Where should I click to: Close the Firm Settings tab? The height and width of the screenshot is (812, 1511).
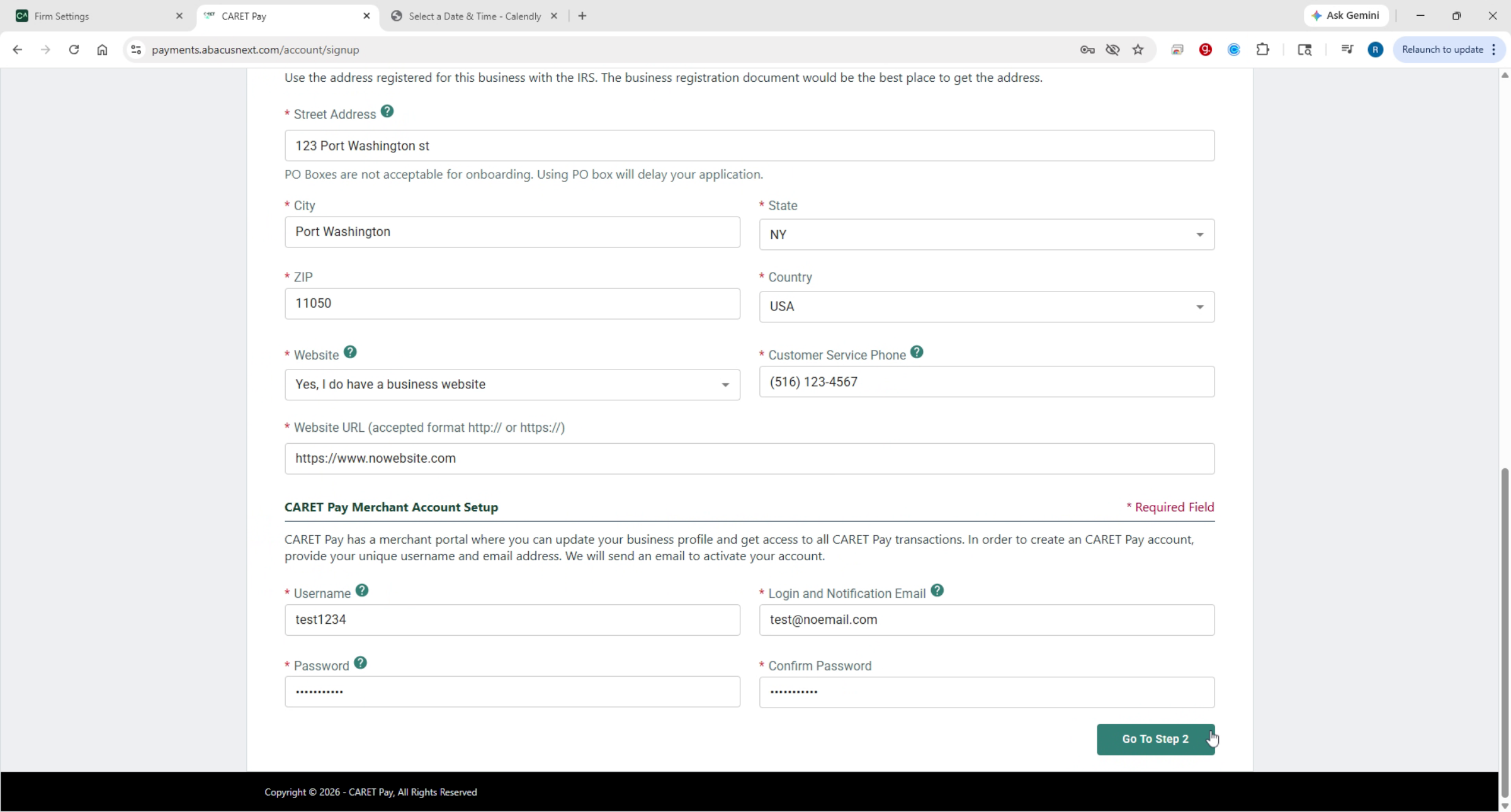[179, 16]
